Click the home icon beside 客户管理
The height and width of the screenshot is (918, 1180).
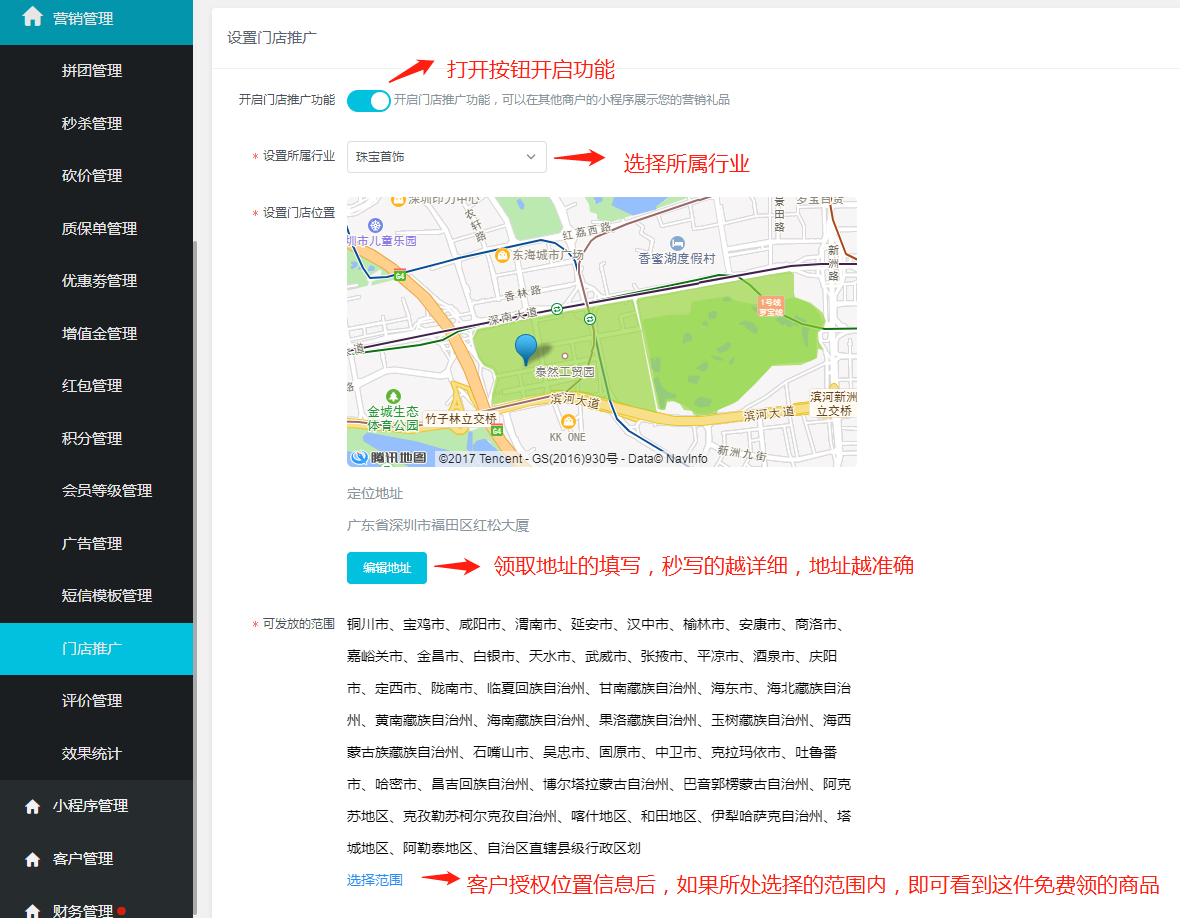coord(32,859)
